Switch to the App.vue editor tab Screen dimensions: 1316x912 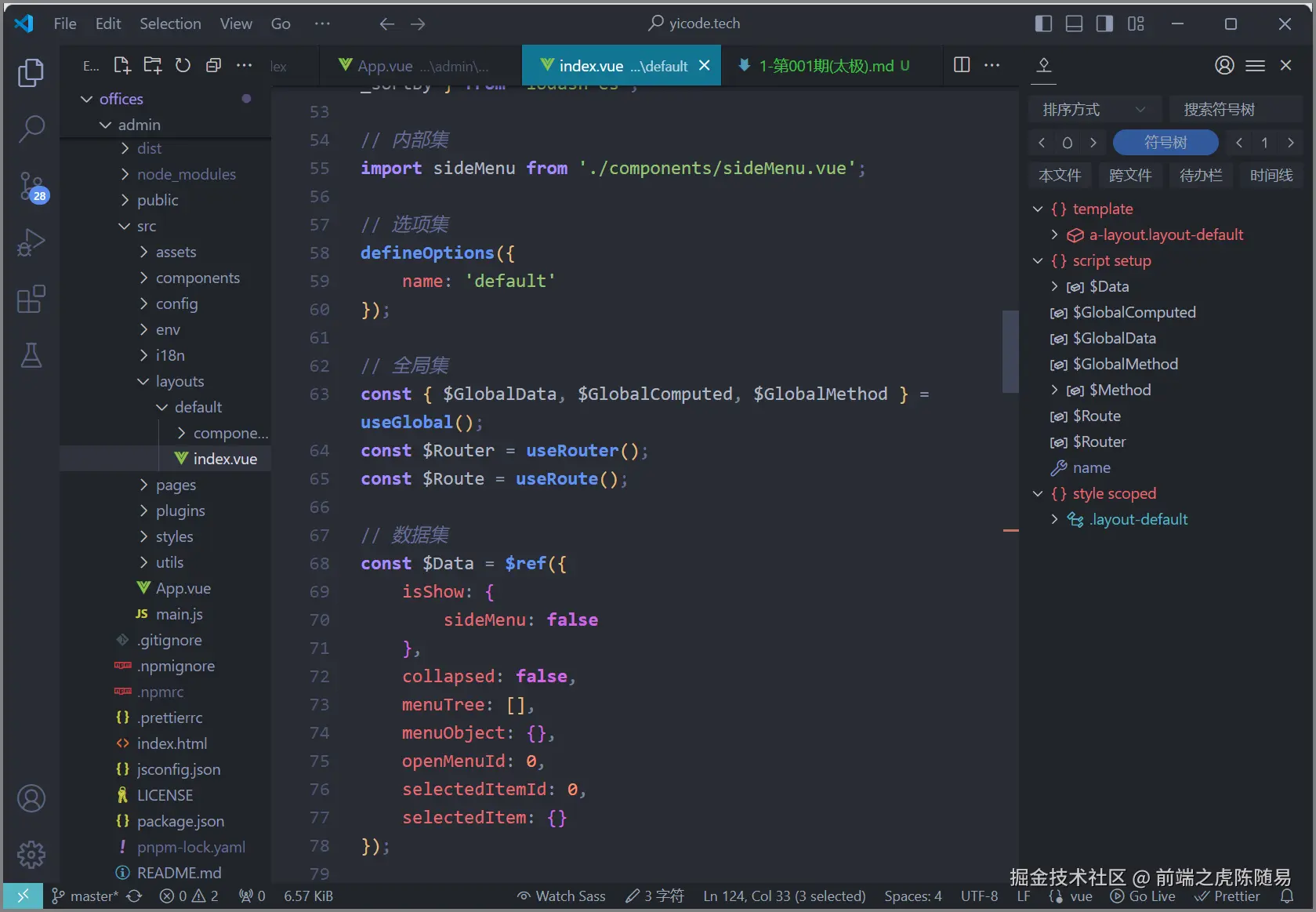(x=421, y=66)
